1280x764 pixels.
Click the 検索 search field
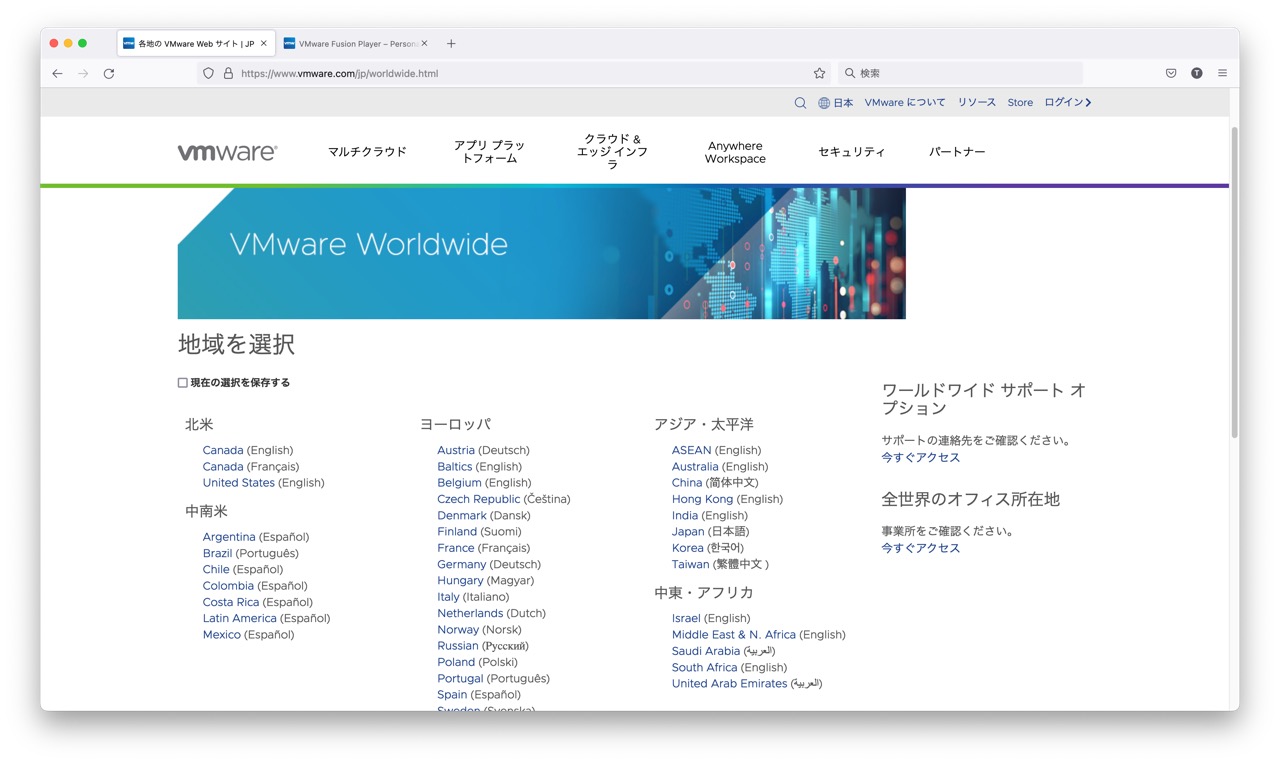(x=960, y=73)
